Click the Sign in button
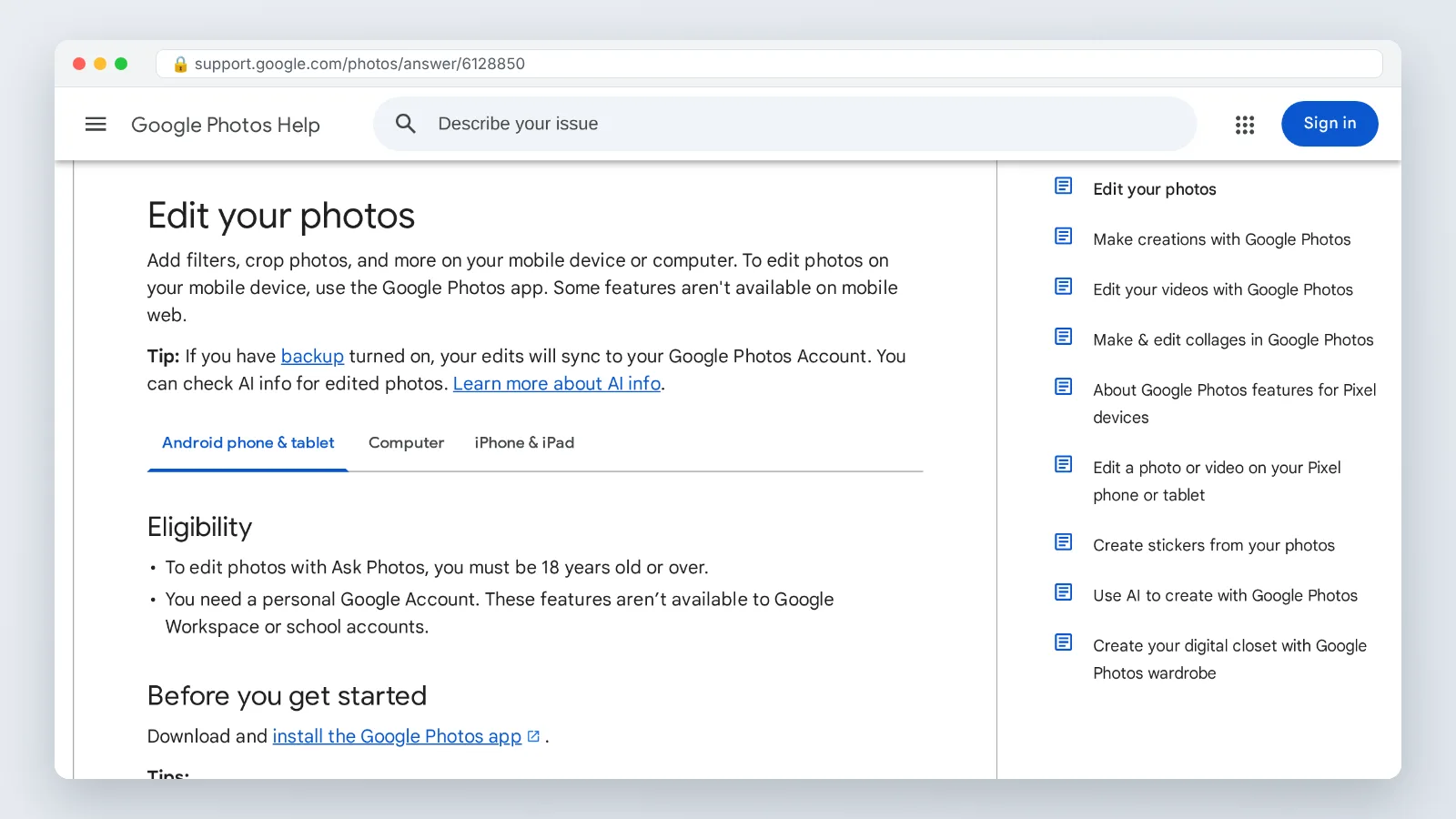1456x819 pixels. tap(1330, 124)
